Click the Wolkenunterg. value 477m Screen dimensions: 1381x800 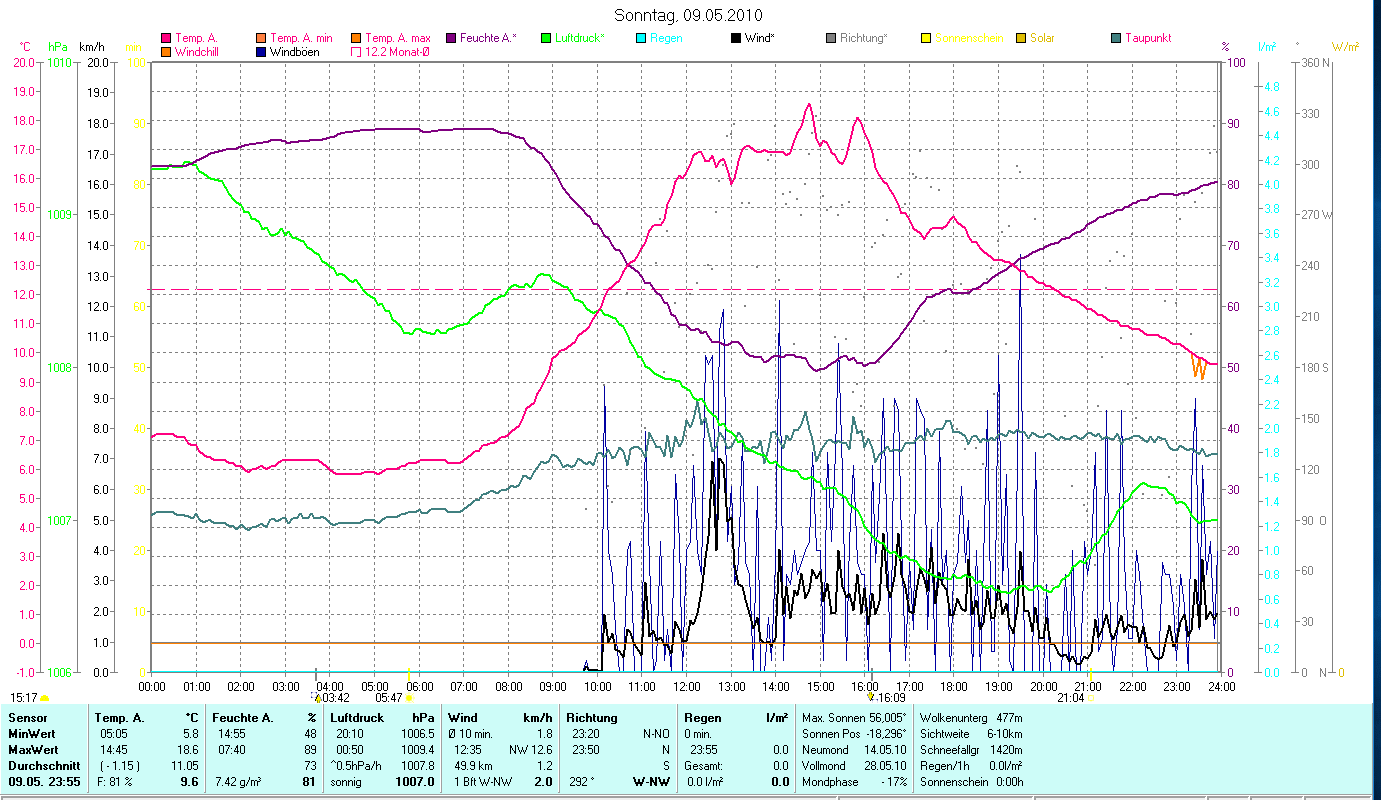[1008, 717]
